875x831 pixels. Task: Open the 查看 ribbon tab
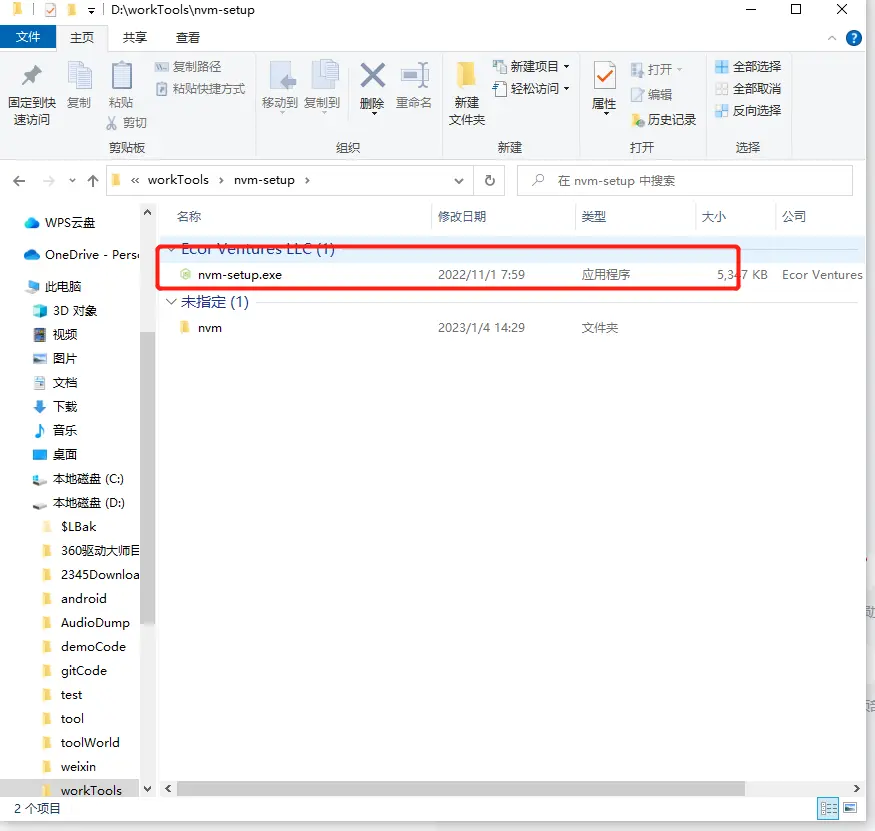point(188,37)
